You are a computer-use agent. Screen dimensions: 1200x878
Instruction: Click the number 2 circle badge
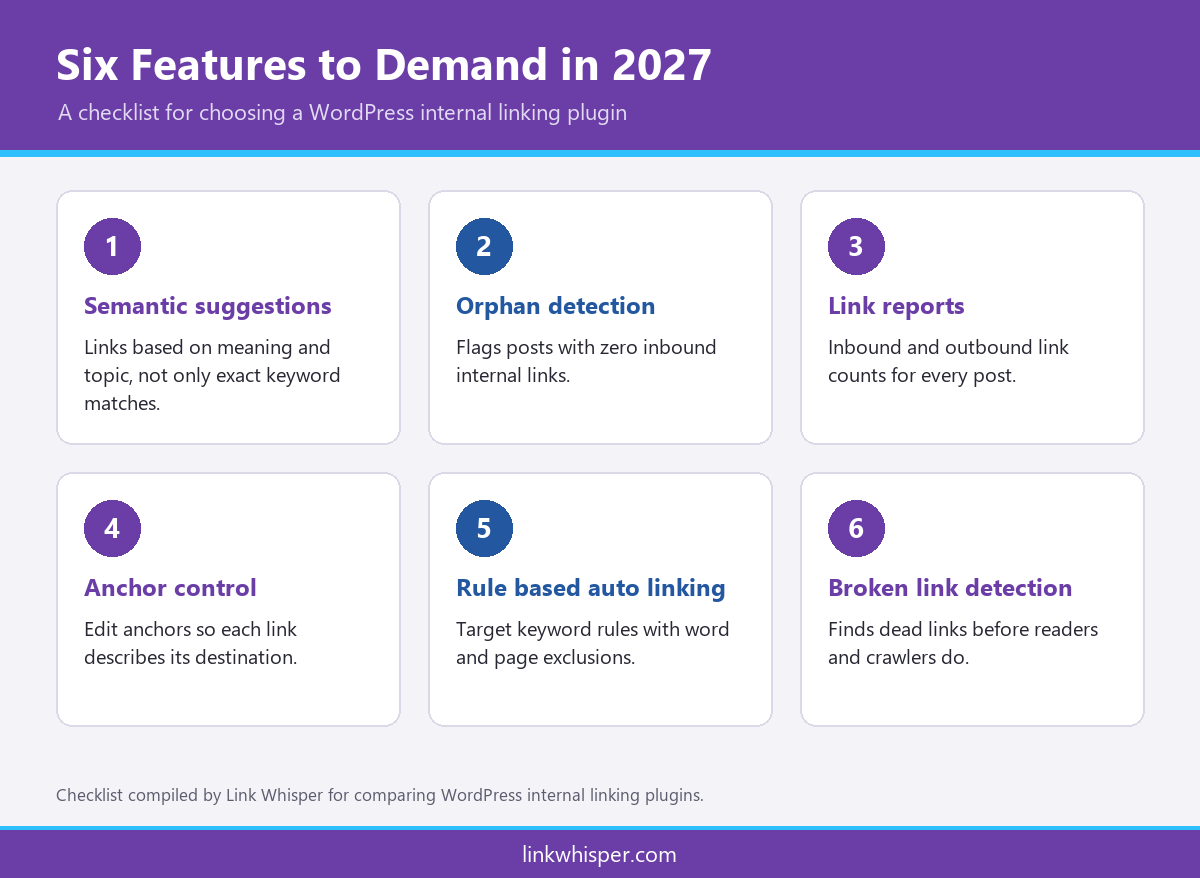tap(484, 246)
